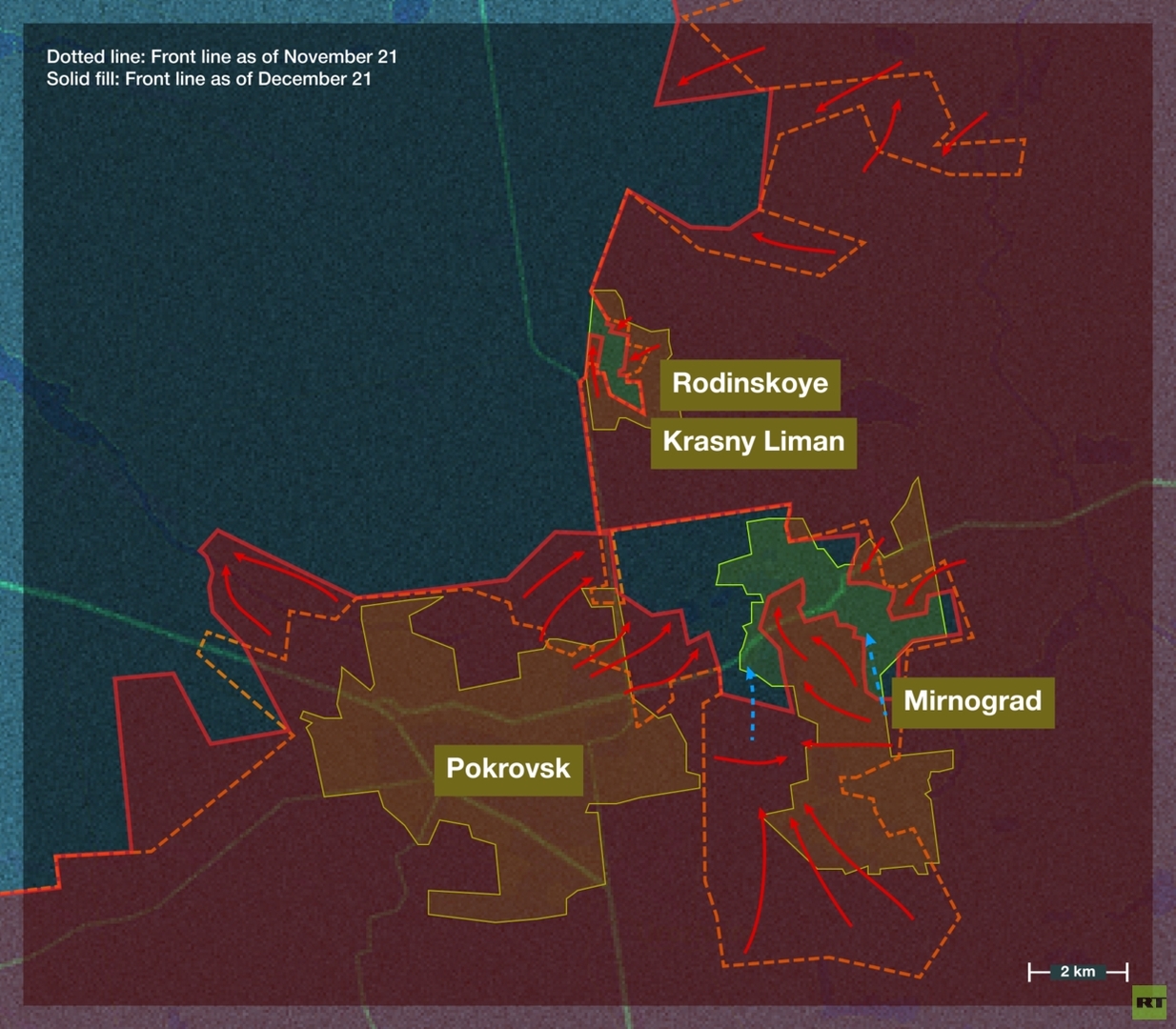Select the Mirnograd label

pyautogui.click(x=972, y=701)
